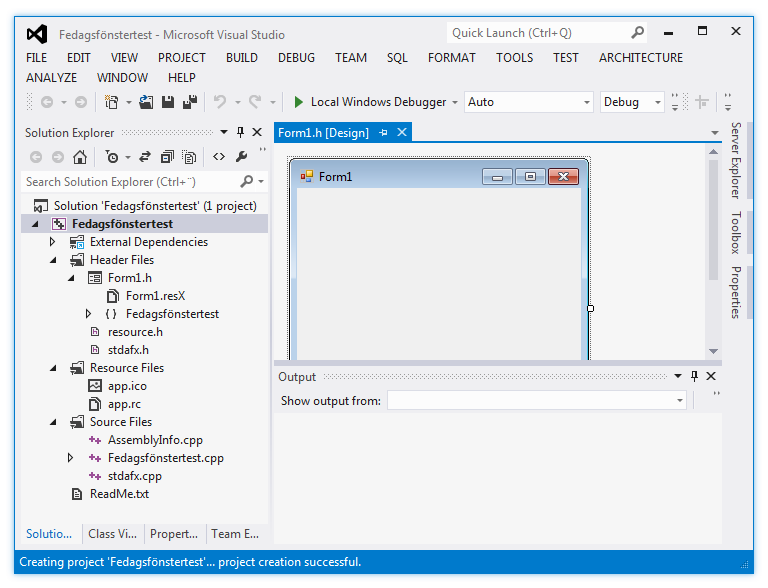Expand the Fedagsfönstertest namespace node
Image resolution: width=768 pixels, height=588 pixels.
pos(88,314)
